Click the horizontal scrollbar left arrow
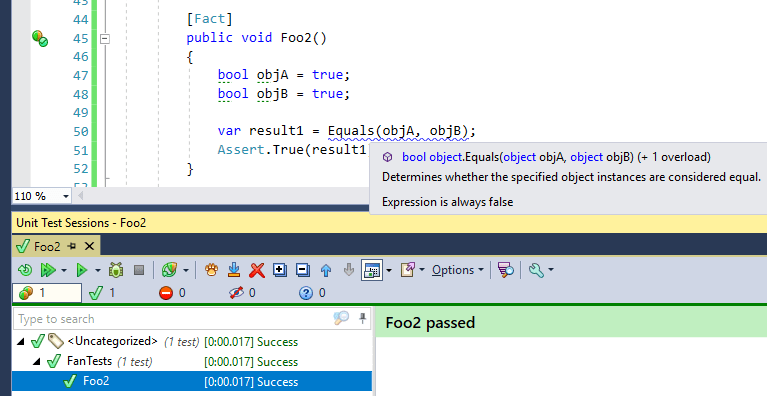Image resolution: width=767 pixels, height=396 pixels. point(80,196)
